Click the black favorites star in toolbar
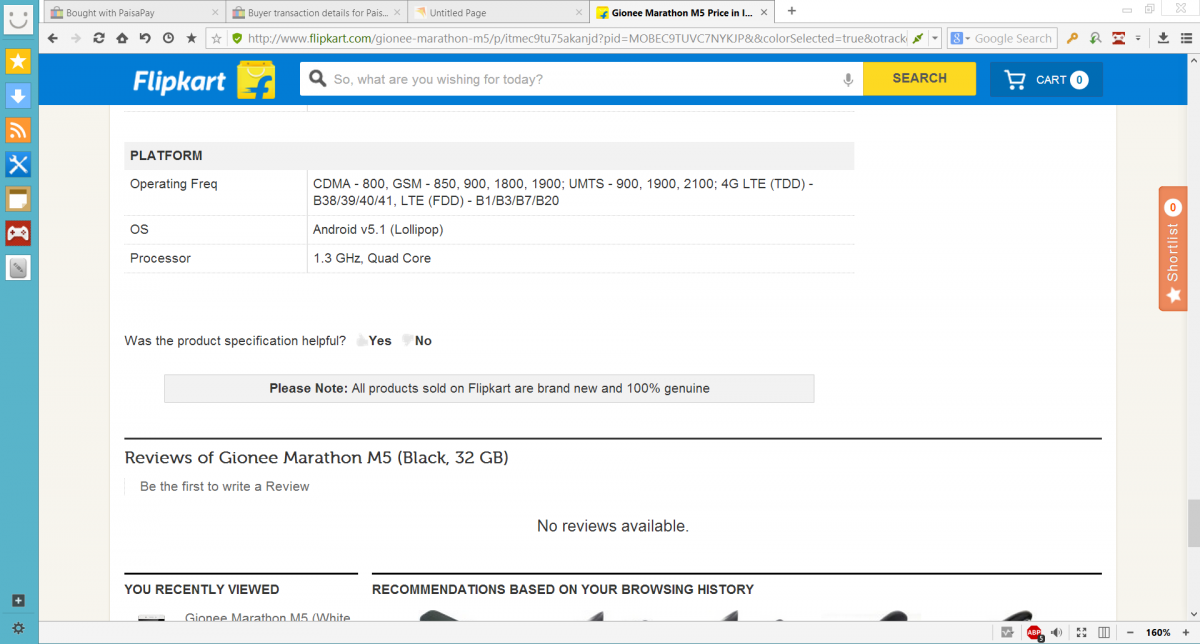Screen dimensions: 1200x644 (x=191, y=38)
